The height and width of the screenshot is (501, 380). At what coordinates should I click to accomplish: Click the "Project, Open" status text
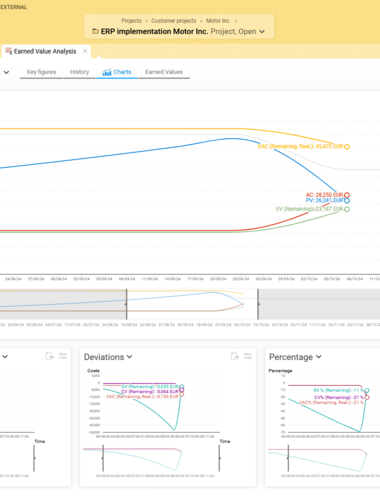click(x=233, y=32)
